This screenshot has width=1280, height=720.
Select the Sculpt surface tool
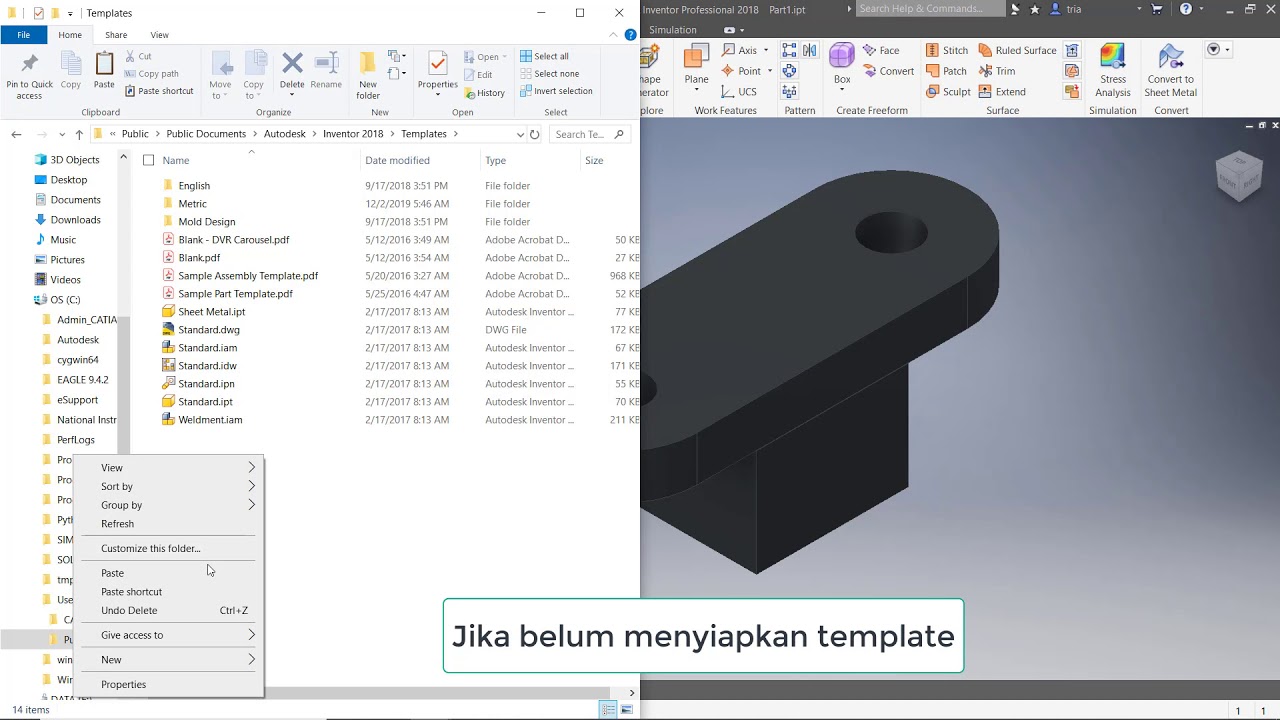[x=947, y=92]
